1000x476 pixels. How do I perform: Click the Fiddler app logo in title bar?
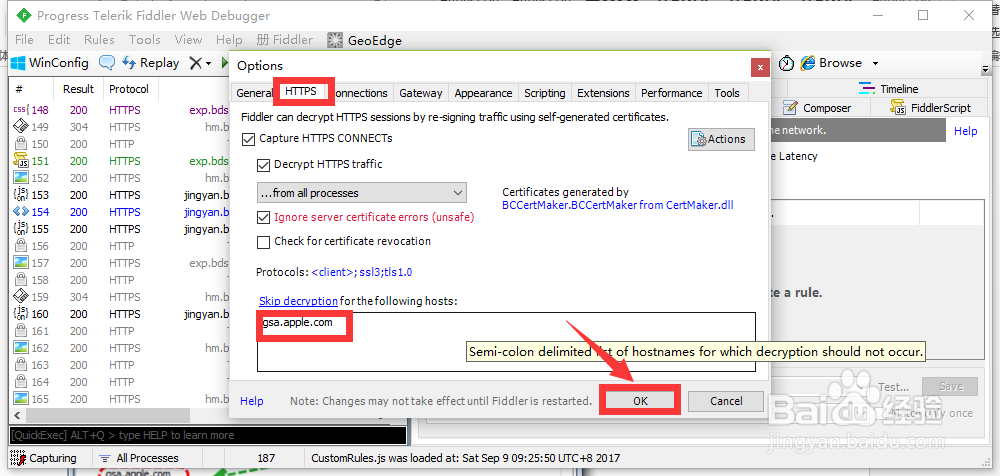pyautogui.click(x=23, y=15)
